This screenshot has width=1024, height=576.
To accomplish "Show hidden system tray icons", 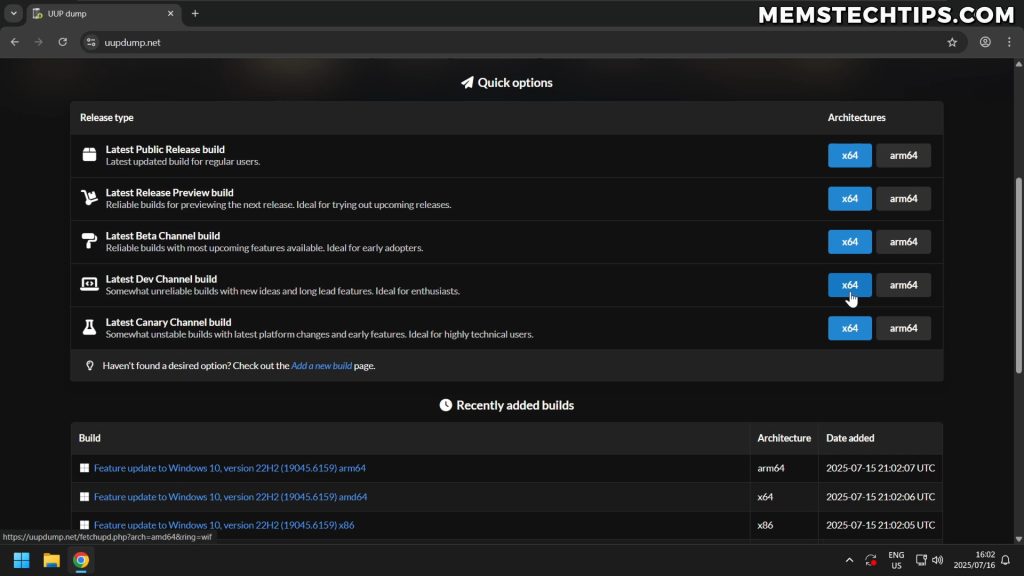I will tap(849, 560).
